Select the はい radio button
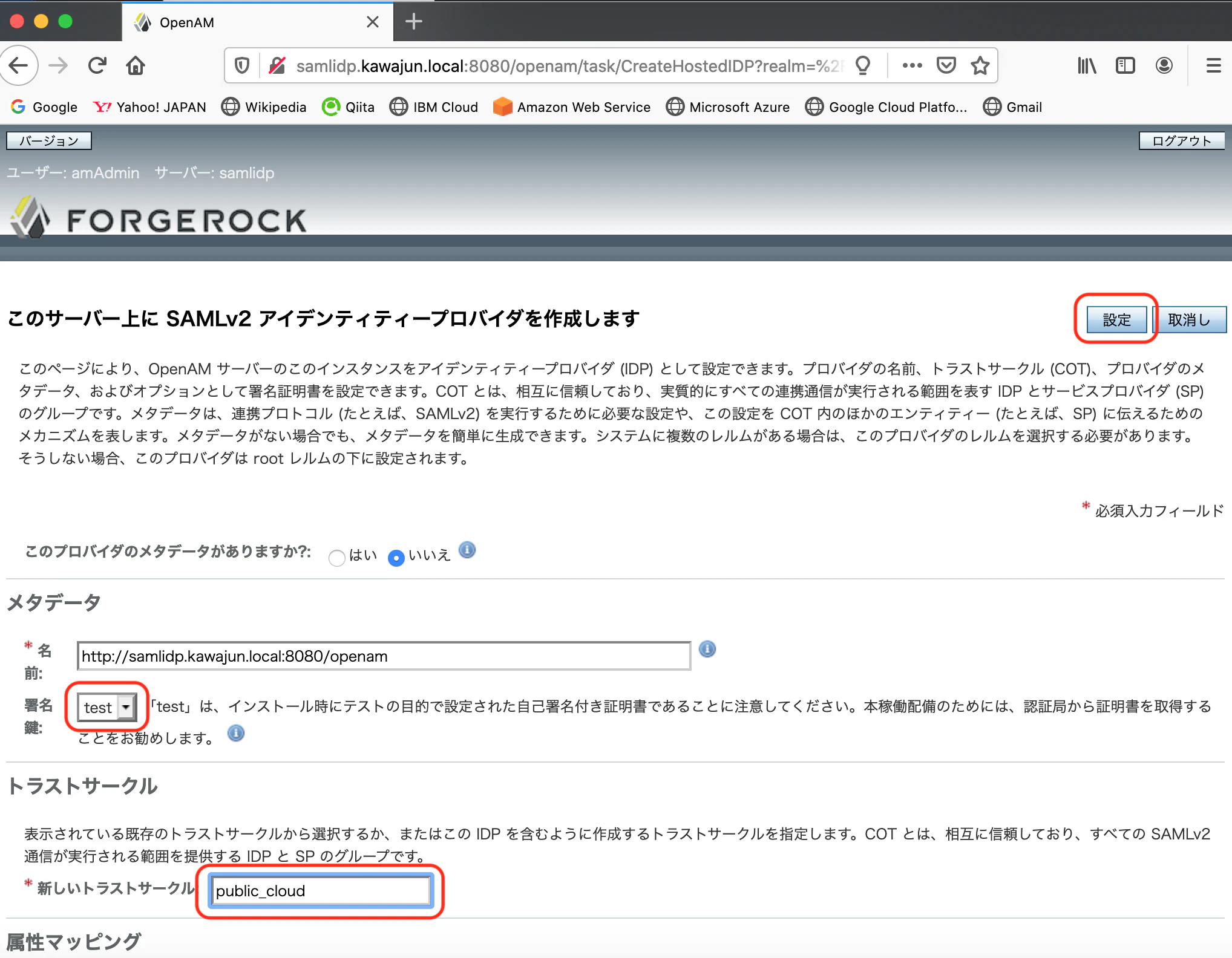The width and height of the screenshot is (1232, 958). (x=337, y=557)
